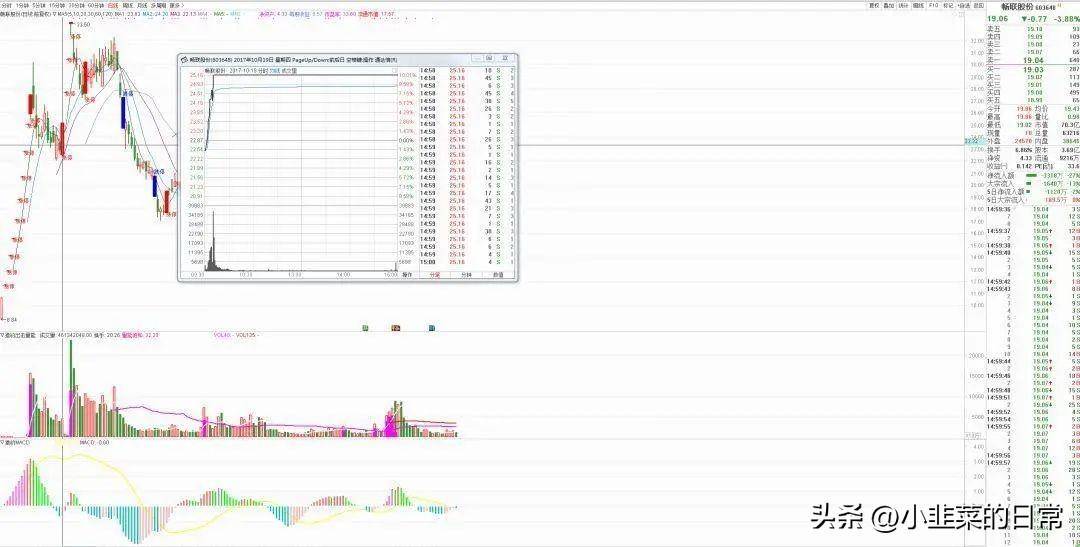Click the 操作 button in popup
The image size is (1080, 547).
[x=407, y=274]
